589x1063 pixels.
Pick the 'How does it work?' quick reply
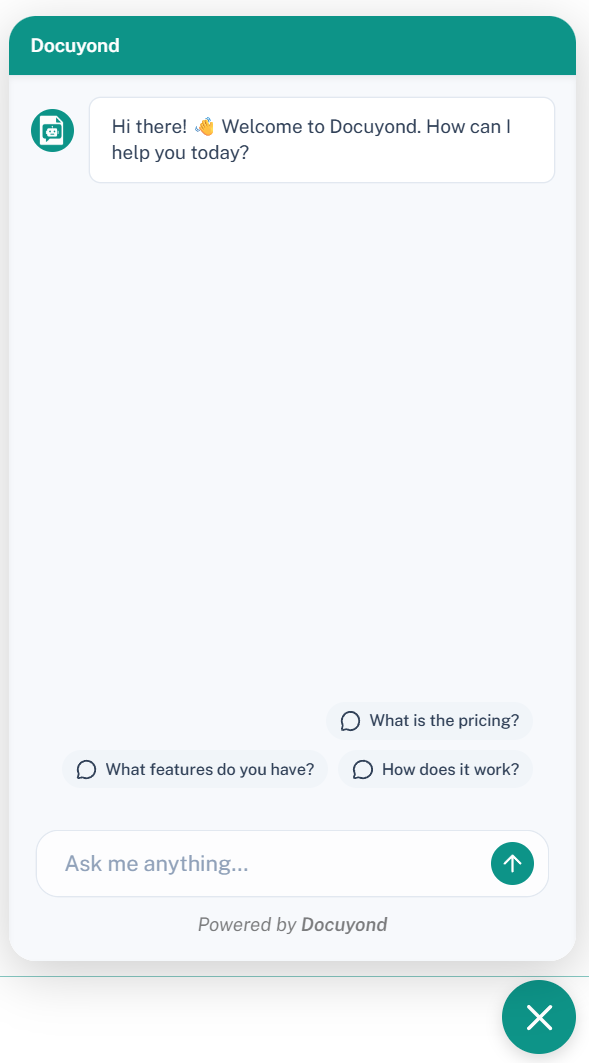tap(435, 769)
